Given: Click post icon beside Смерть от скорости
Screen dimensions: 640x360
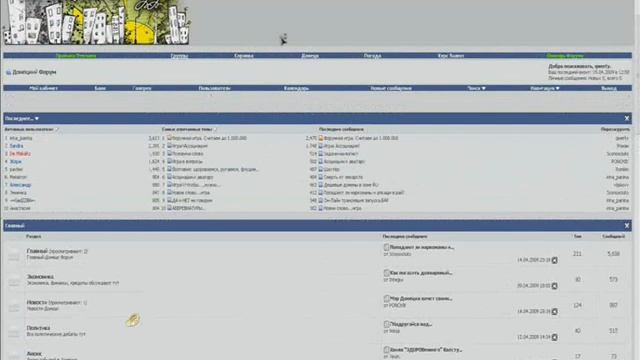Looking at the screenshot, I should click(x=321, y=177).
